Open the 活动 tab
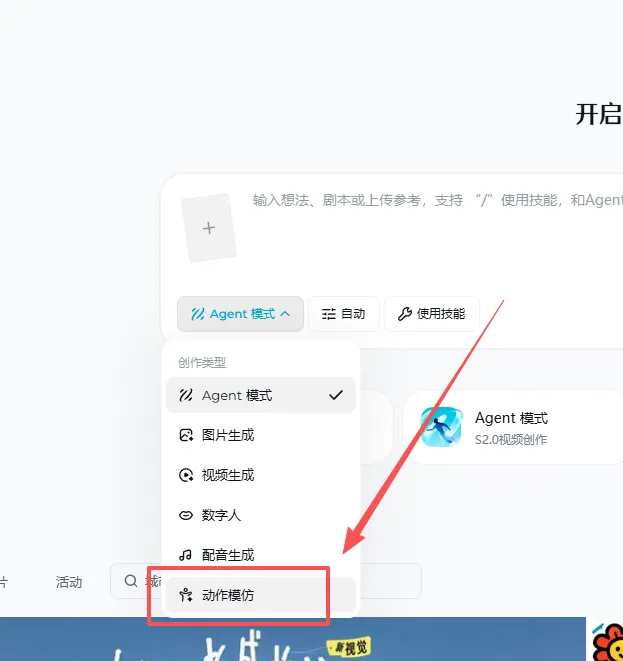Screen dimensions: 623x661 69,582
